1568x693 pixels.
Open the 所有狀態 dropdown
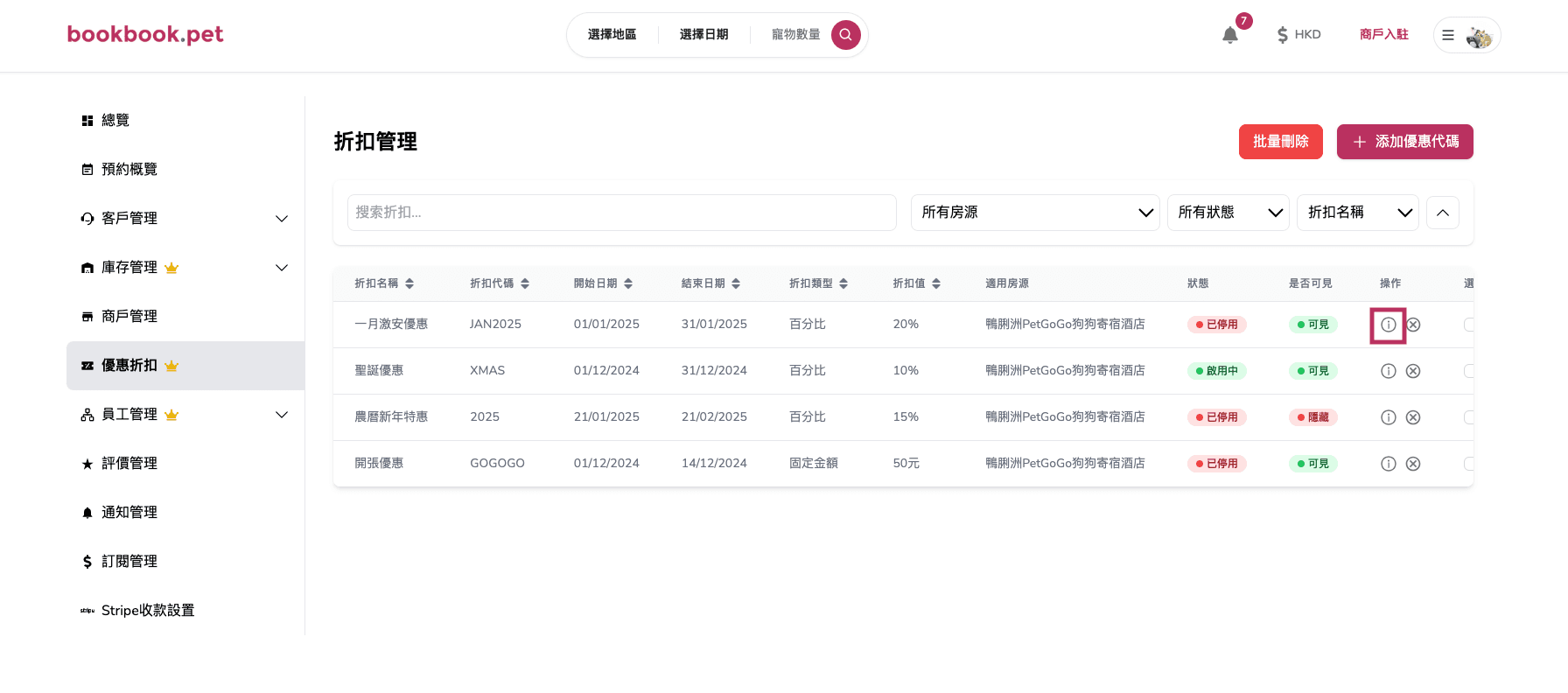pos(1228,213)
